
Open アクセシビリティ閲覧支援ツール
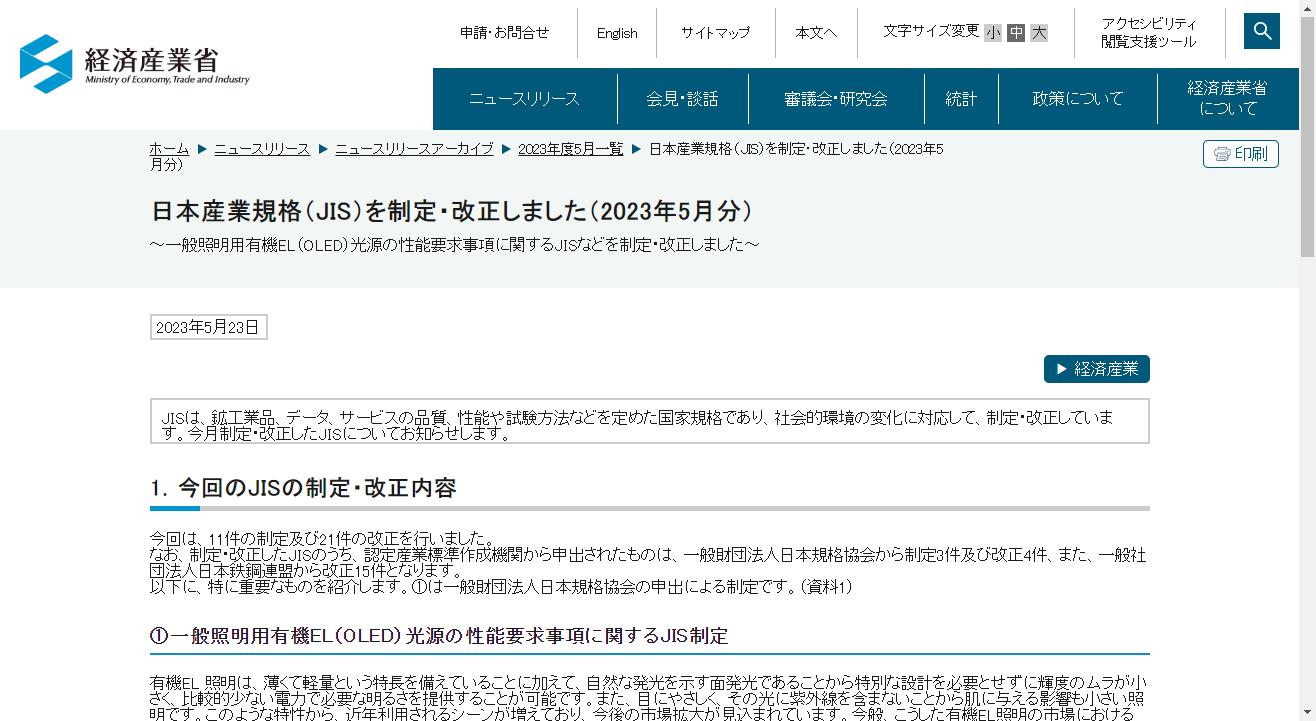coord(1149,31)
